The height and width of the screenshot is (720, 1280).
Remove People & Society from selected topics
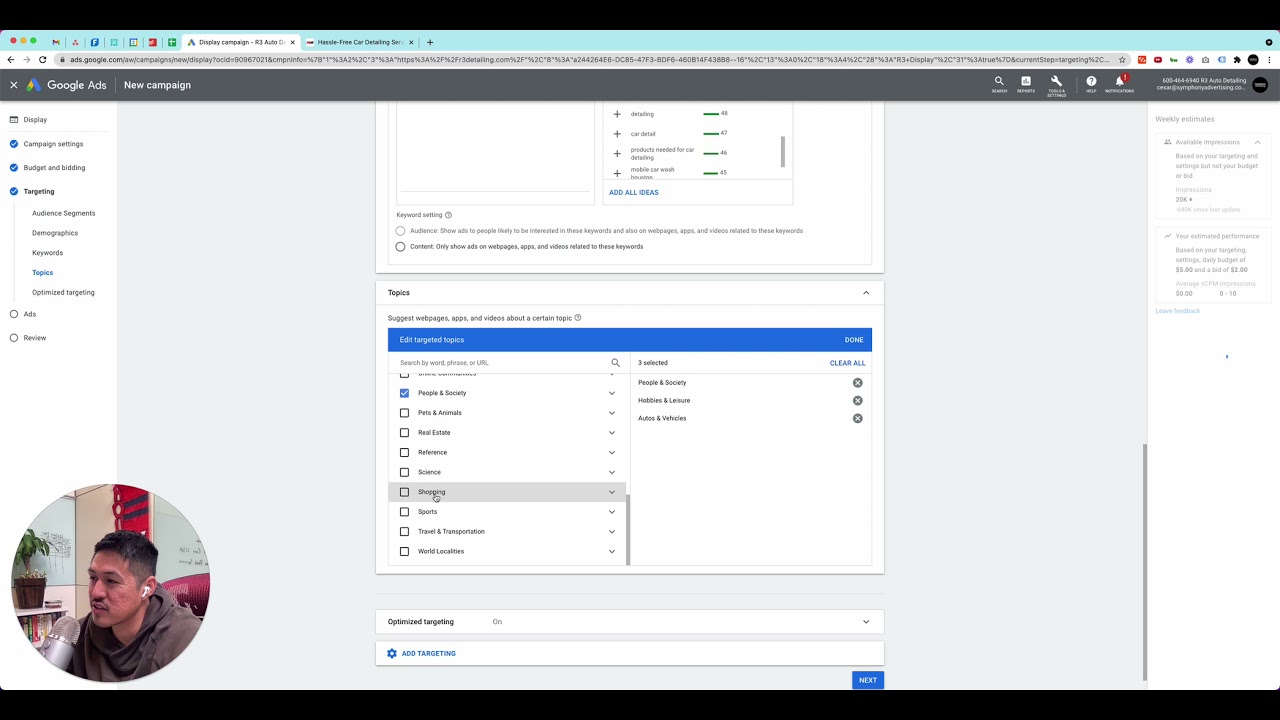(x=857, y=383)
